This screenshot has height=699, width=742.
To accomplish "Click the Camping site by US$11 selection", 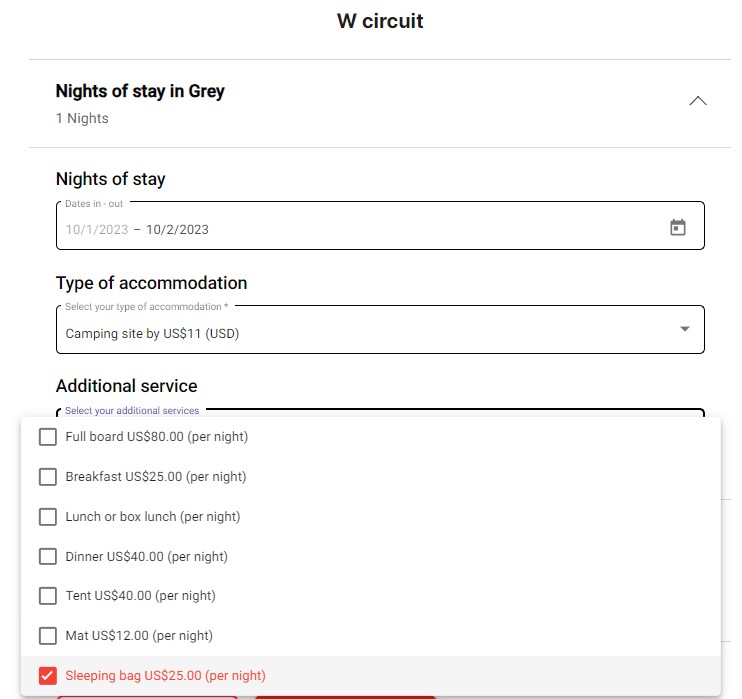I will (152, 334).
